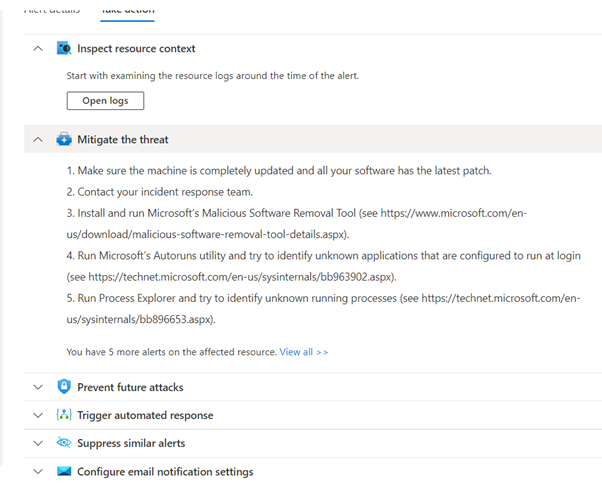Collapse the Mitigate the threat section chevron
Screen dimensions: 602x484
pyautogui.click(x=38, y=140)
